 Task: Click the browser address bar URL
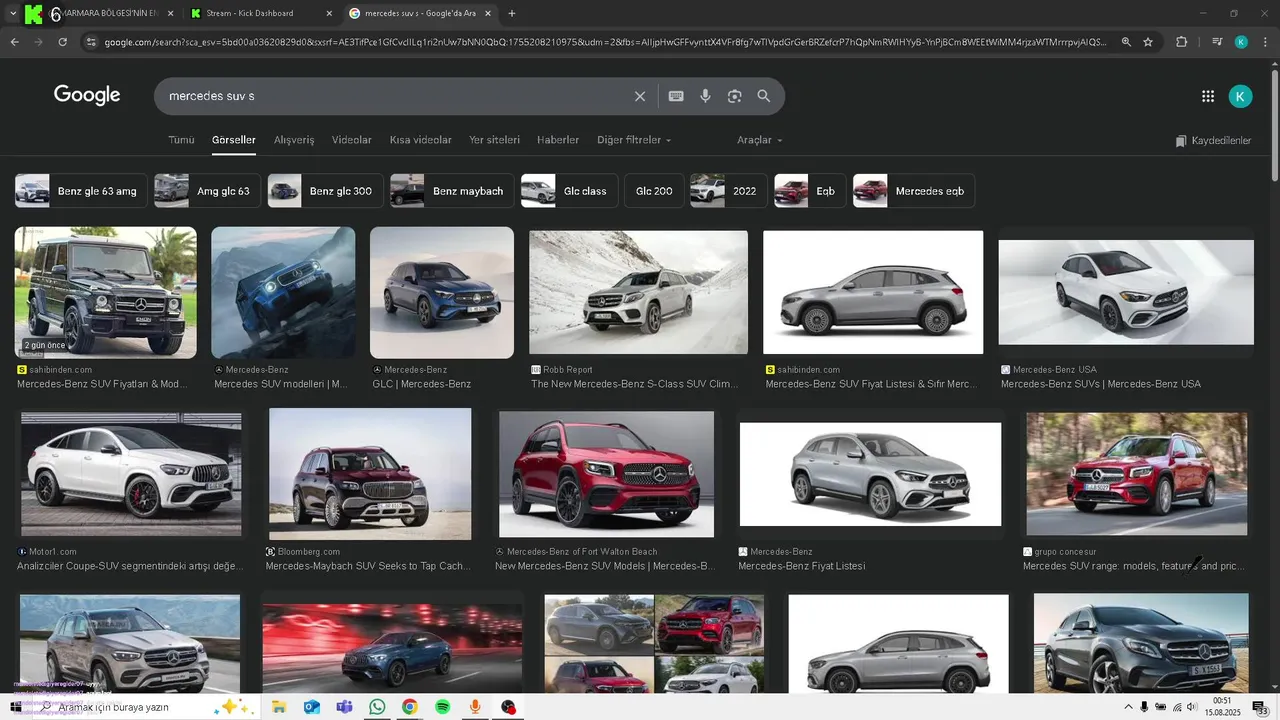point(605,42)
